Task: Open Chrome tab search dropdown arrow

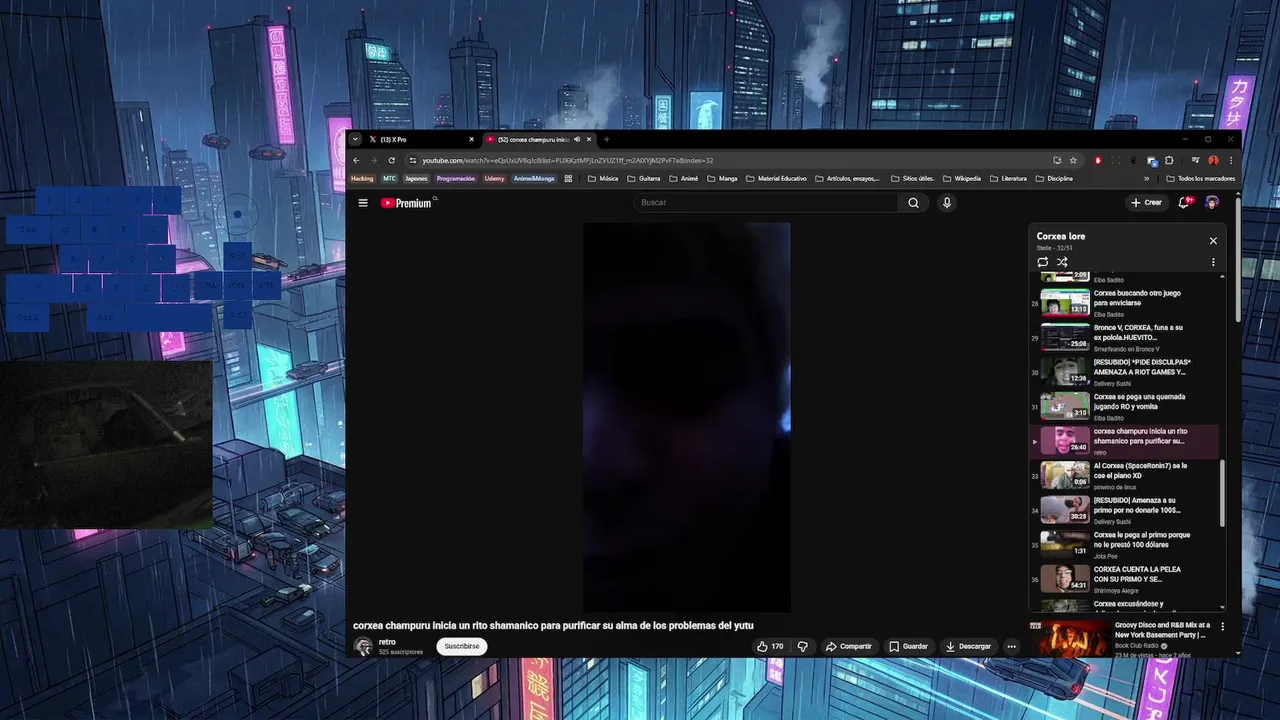Action: pos(355,139)
